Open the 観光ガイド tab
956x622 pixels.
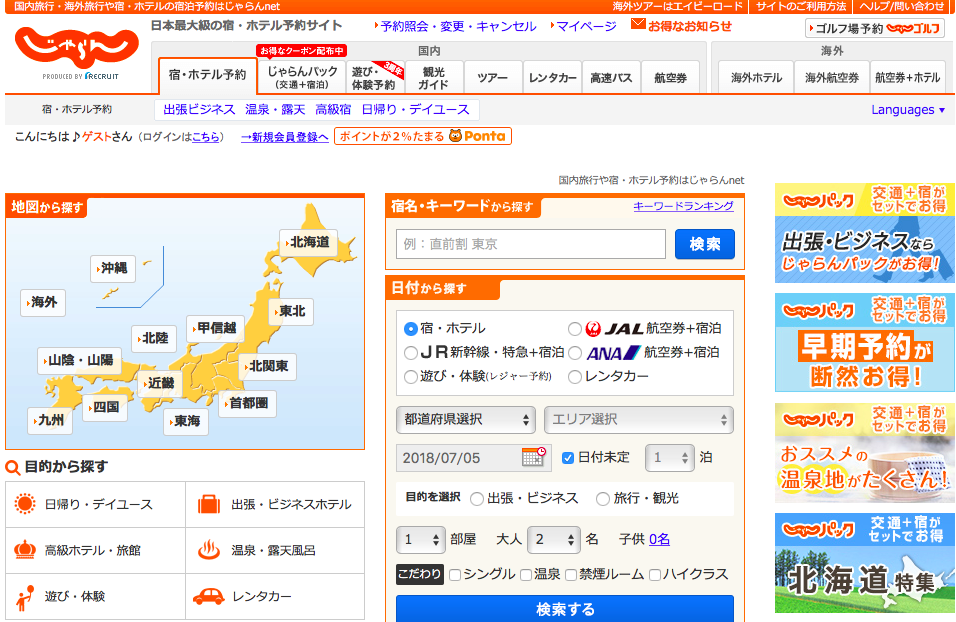click(433, 77)
